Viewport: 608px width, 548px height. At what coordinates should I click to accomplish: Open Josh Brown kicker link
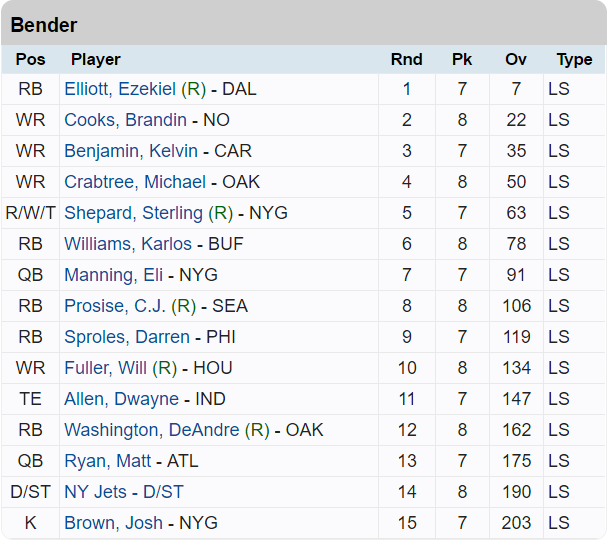[111, 523]
